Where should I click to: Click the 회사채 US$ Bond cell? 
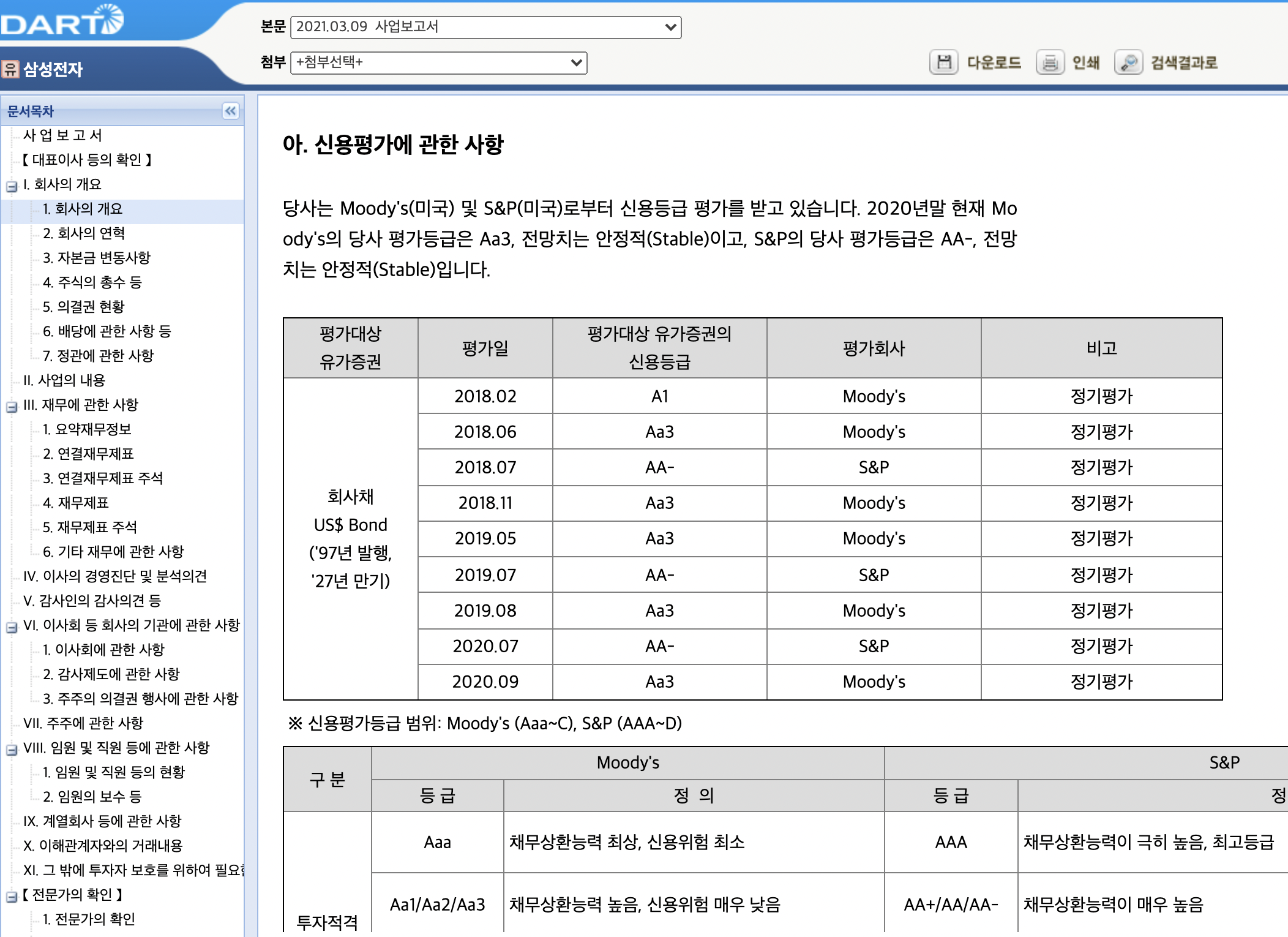coord(351,539)
